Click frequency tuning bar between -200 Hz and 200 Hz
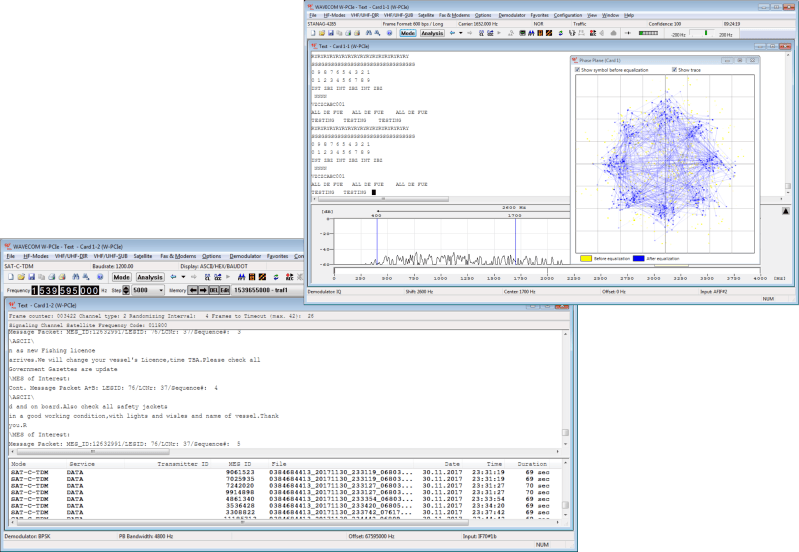The height and width of the screenshot is (552, 799). [702, 34]
